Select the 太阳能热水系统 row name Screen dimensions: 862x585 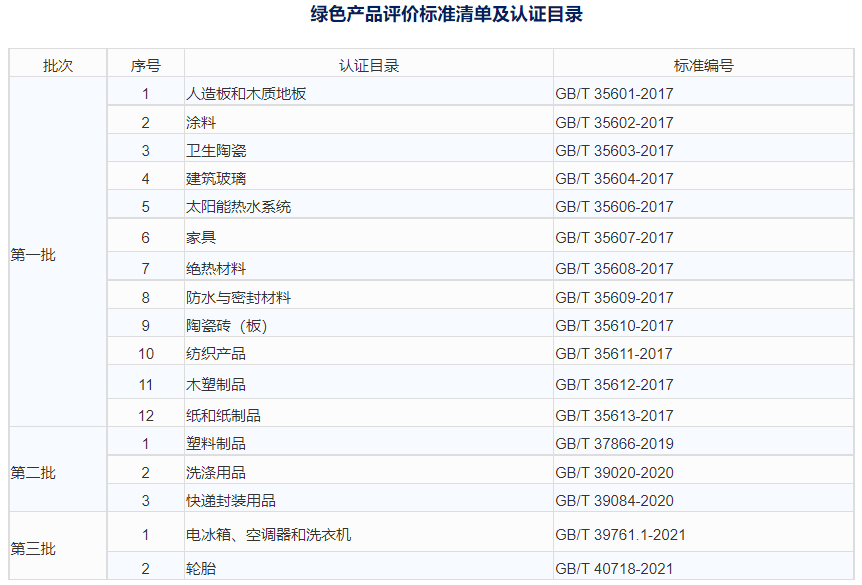238,207
